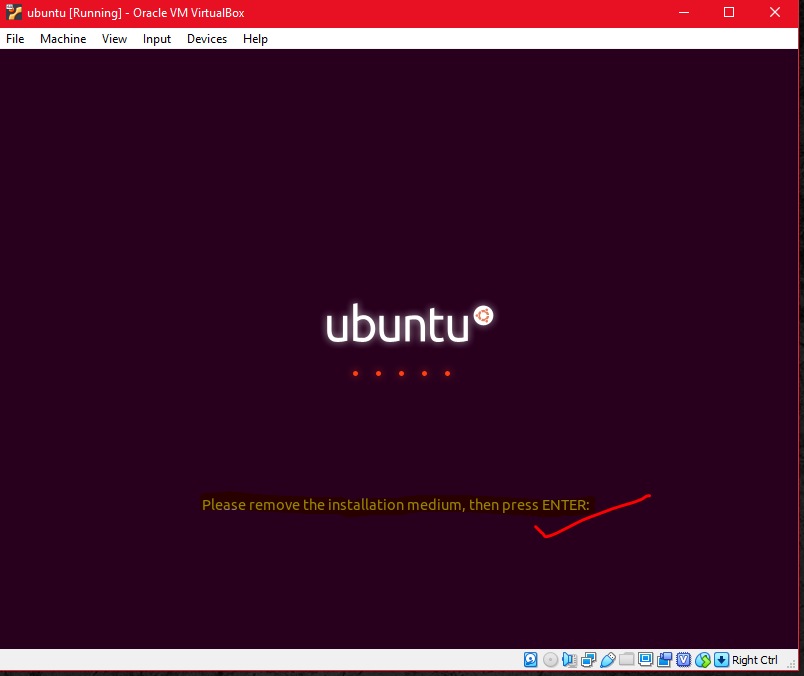Image resolution: width=804 pixels, height=676 pixels.
Task: Click inside the Ubuntu guest screen
Action: [x=400, y=350]
